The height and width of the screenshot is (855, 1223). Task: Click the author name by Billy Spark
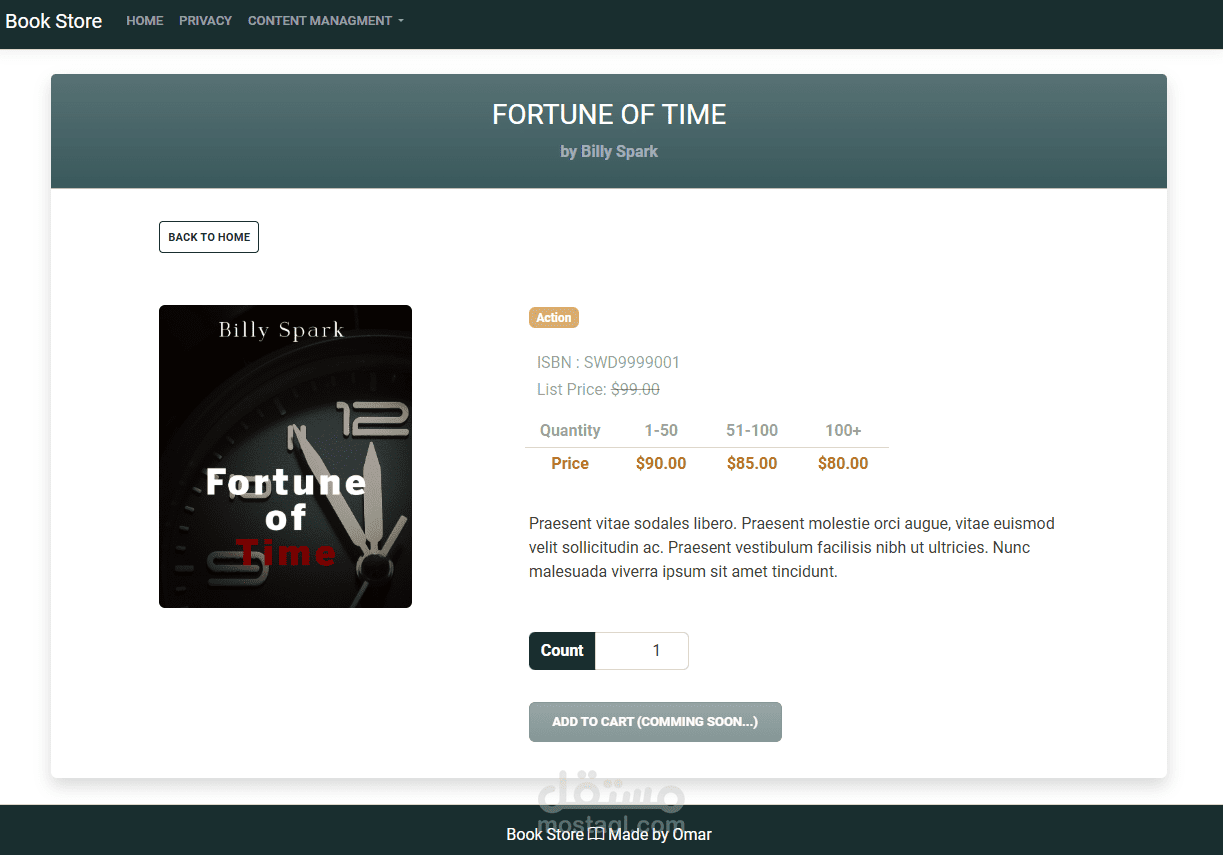[609, 152]
